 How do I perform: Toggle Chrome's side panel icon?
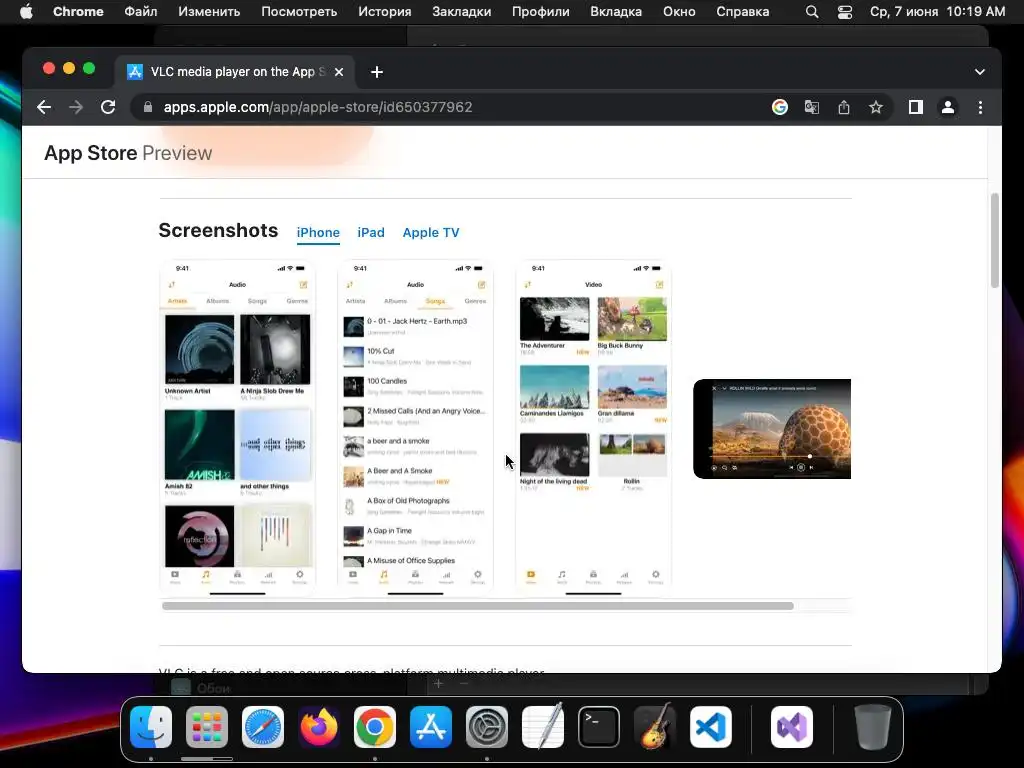[x=916, y=107]
